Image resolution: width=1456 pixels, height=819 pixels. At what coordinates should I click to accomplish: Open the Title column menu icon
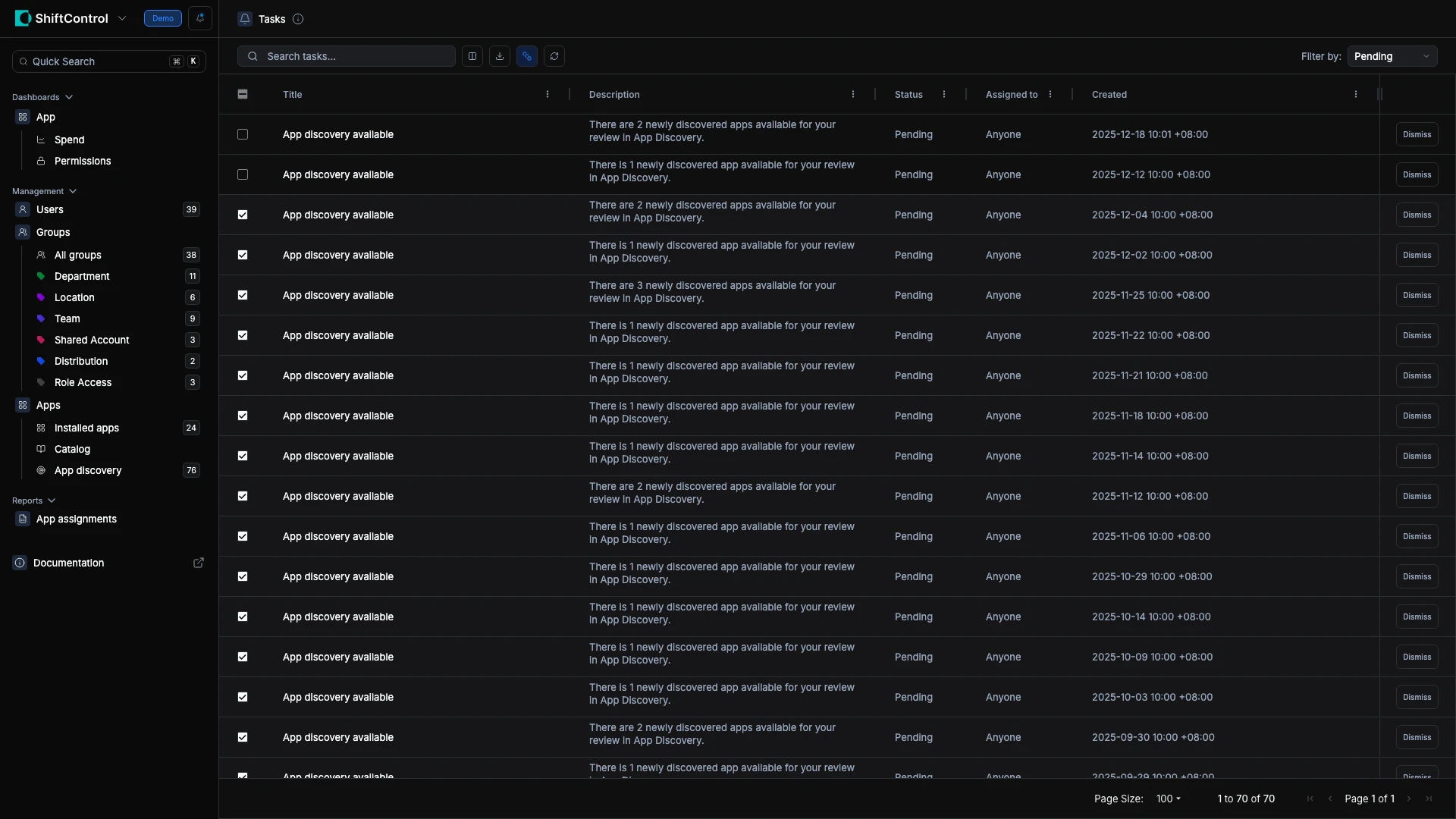(x=548, y=95)
